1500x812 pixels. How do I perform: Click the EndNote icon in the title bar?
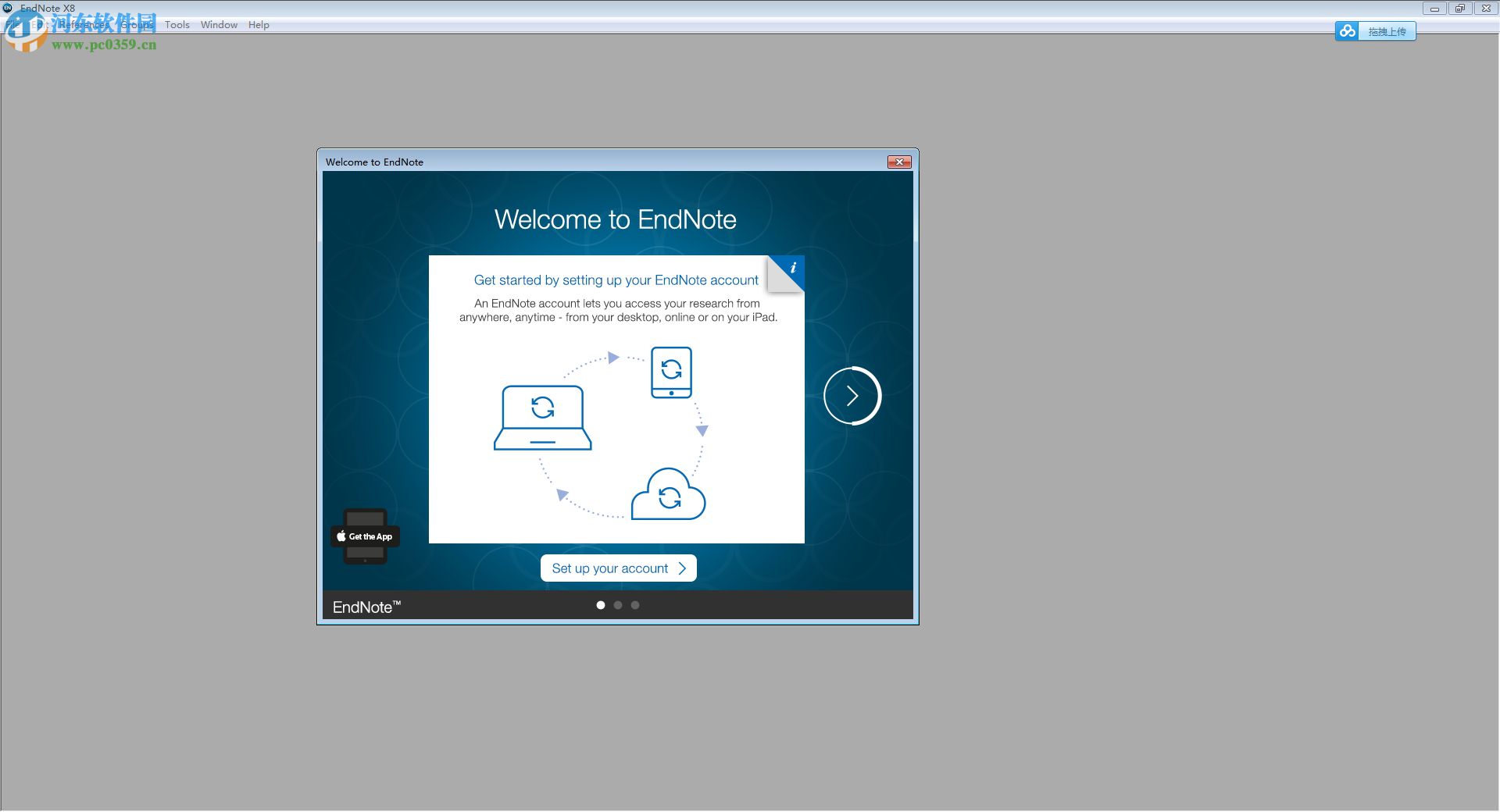pos(9,8)
